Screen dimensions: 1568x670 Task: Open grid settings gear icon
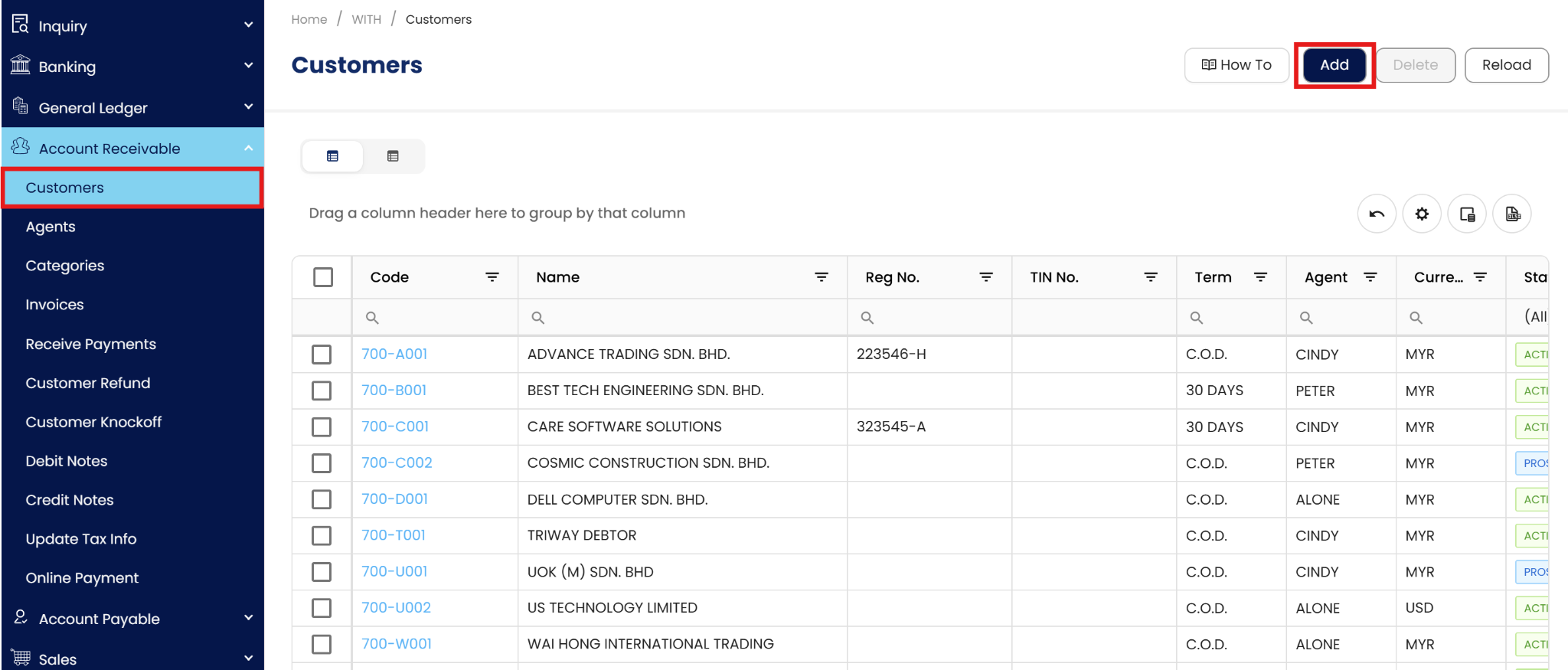click(x=1421, y=214)
